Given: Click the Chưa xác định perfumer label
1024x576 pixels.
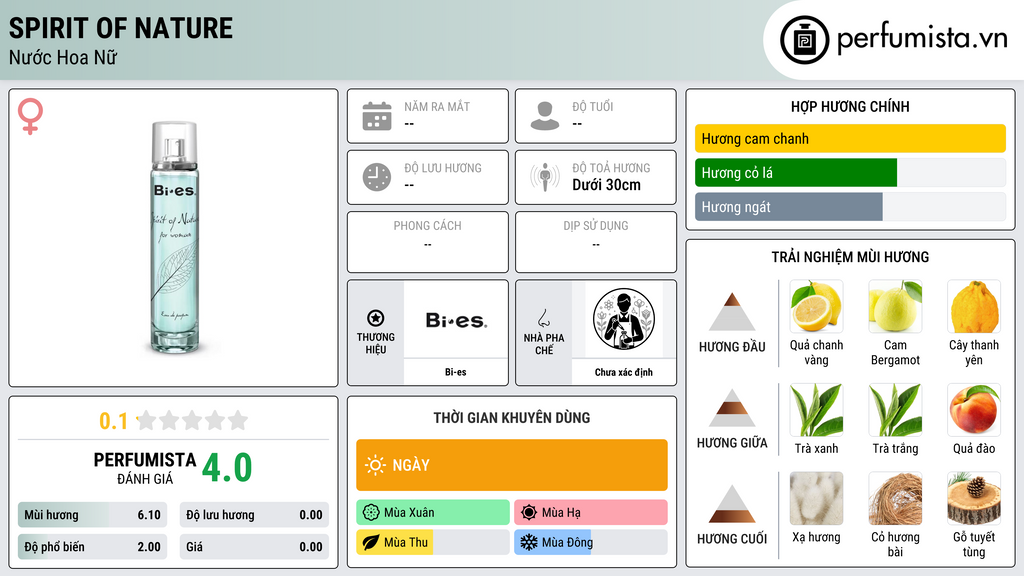Looking at the screenshot, I should pos(624,372).
